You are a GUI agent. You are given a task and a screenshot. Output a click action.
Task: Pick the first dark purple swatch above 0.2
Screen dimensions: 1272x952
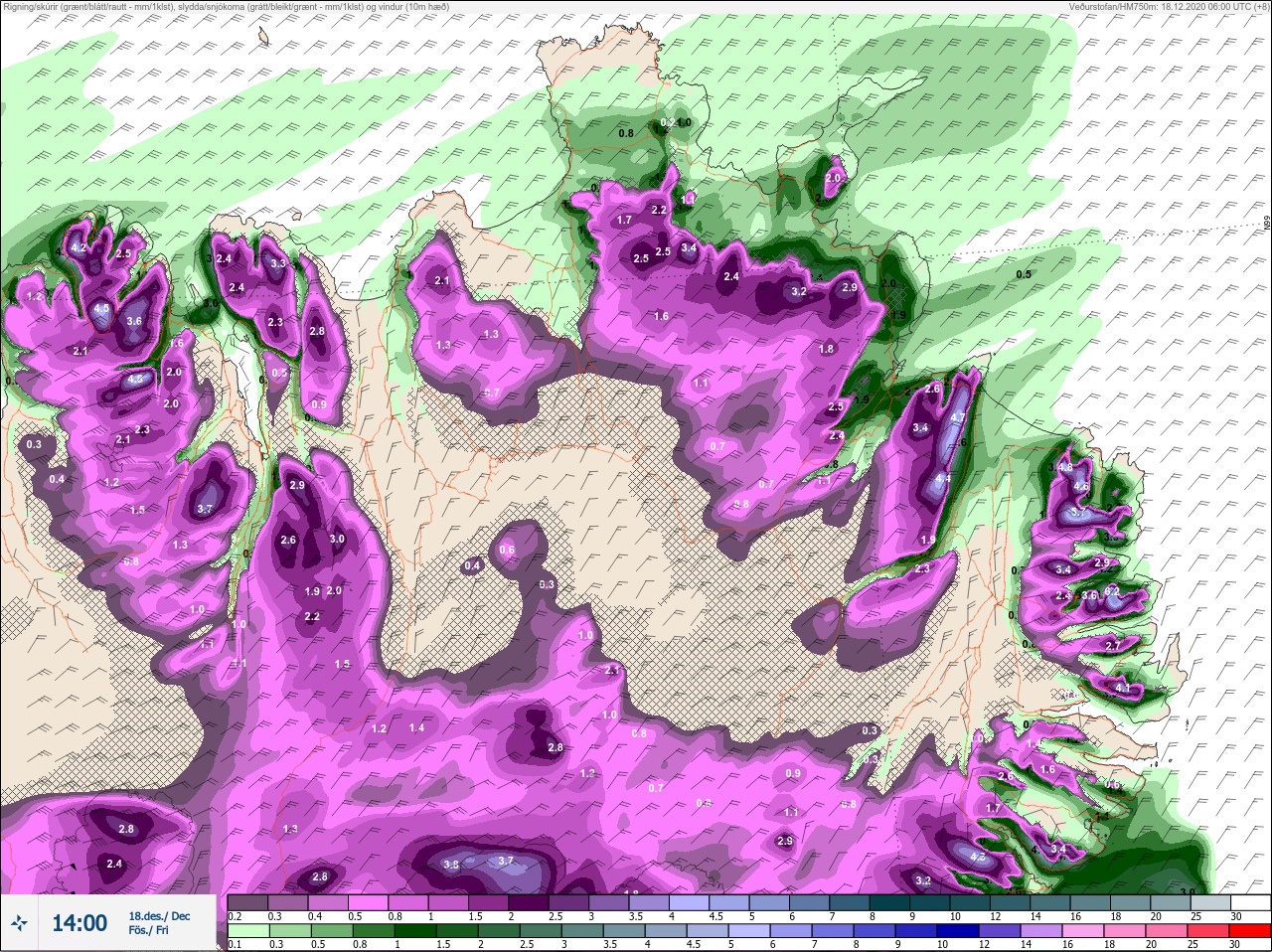coord(247,902)
